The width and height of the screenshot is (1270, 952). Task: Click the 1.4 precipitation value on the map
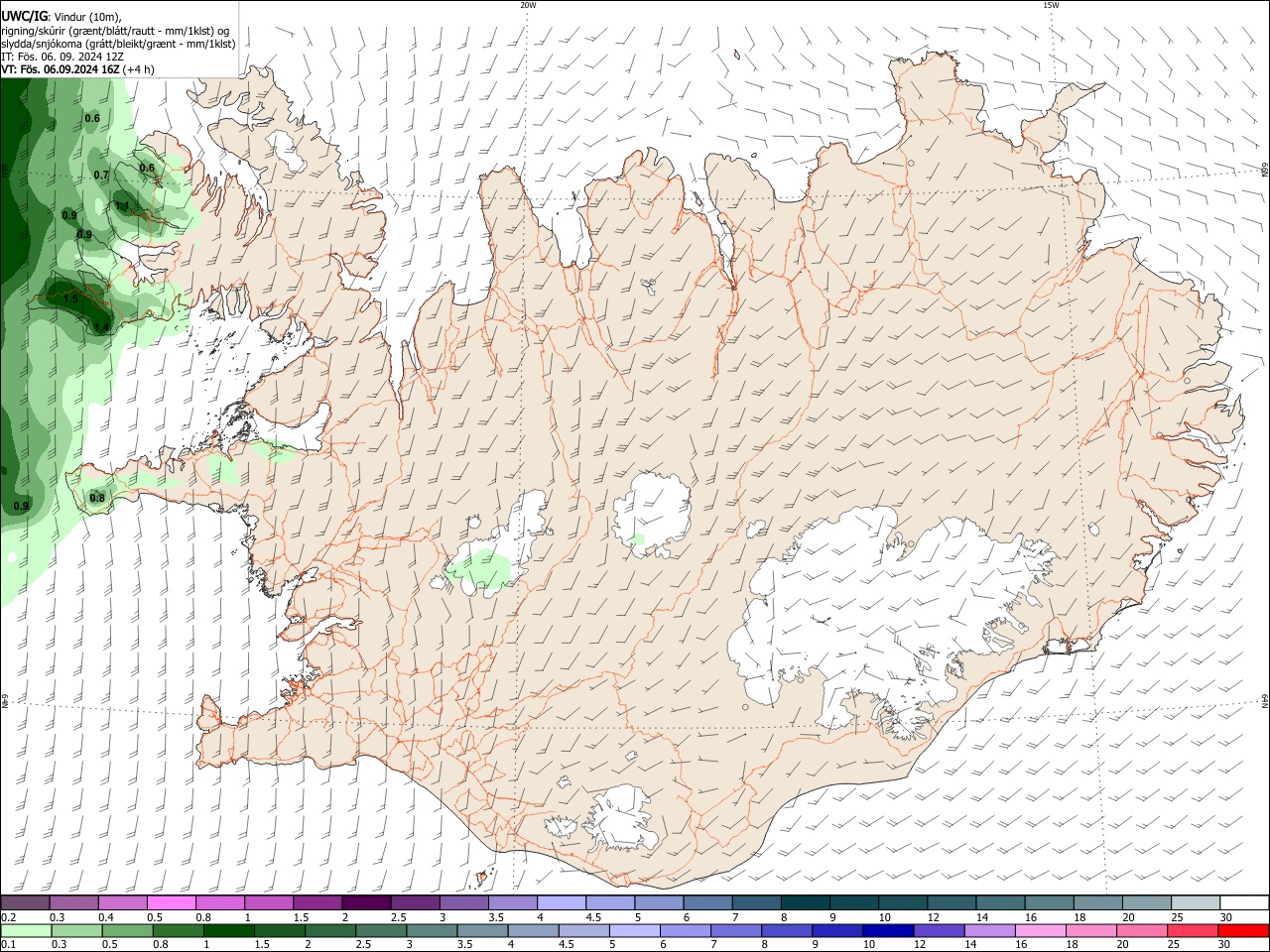pos(101,327)
